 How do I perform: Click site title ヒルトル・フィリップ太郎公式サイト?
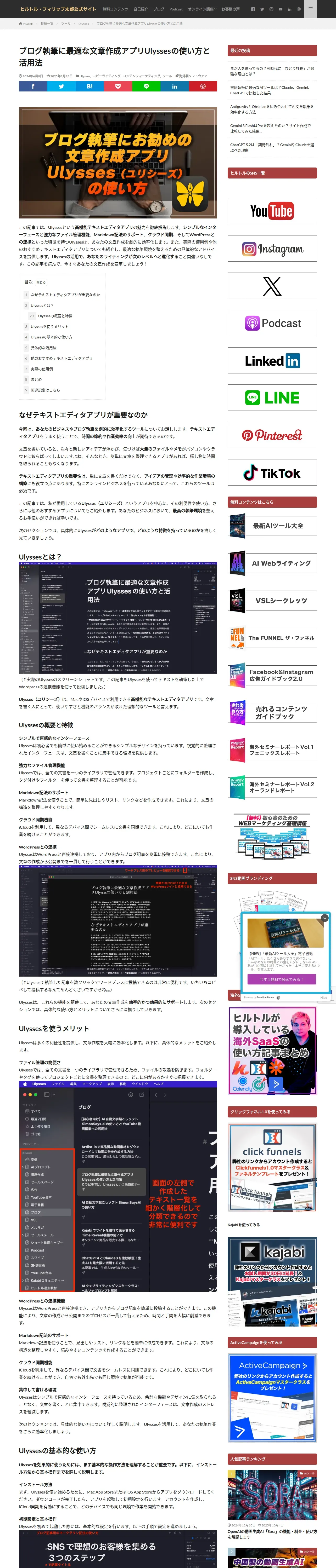pyautogui.click(x=58, y=9)
